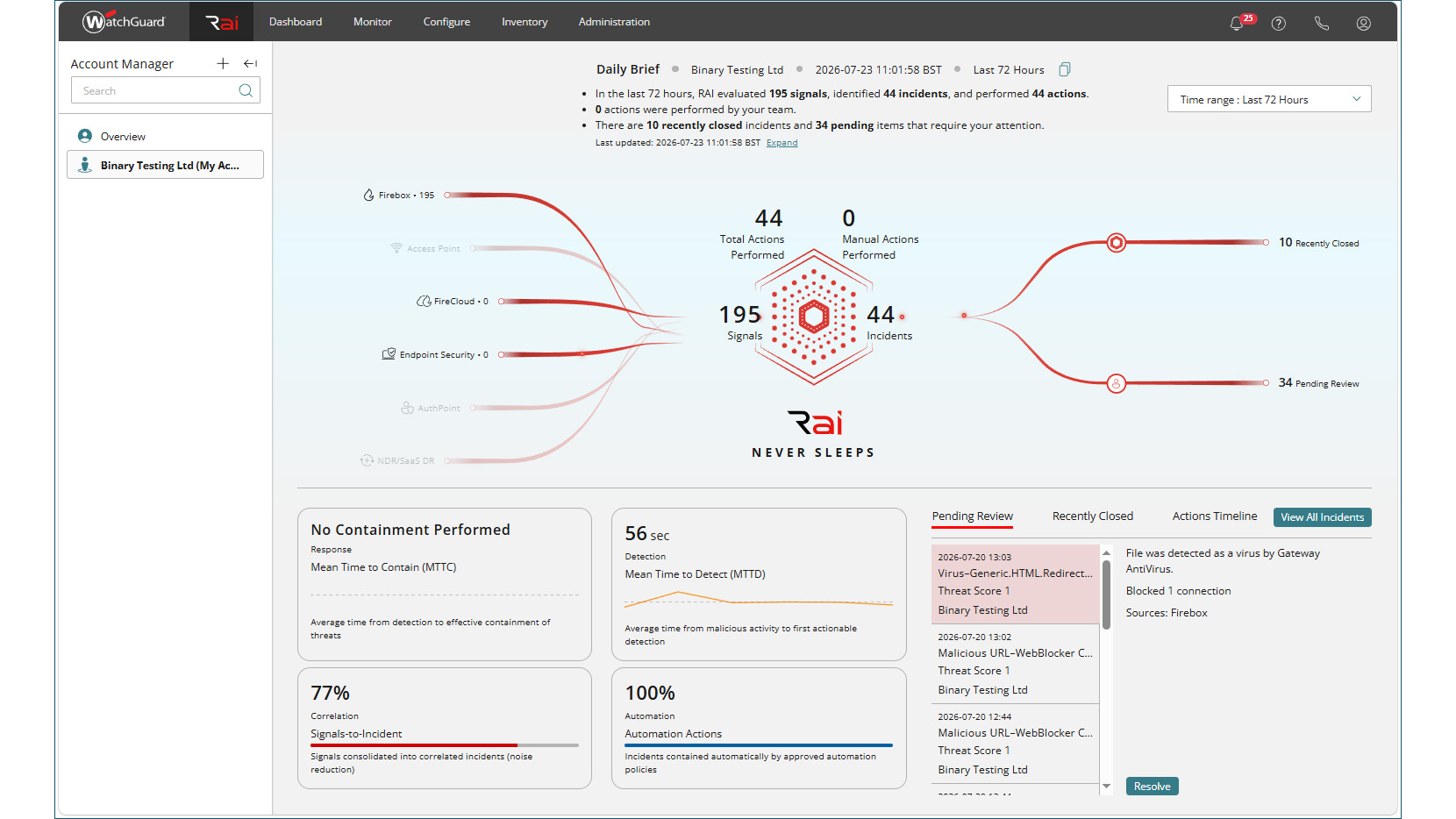Open the Administration menu
The width and height of the screenshot is (1456, 819).
point(614,22)
